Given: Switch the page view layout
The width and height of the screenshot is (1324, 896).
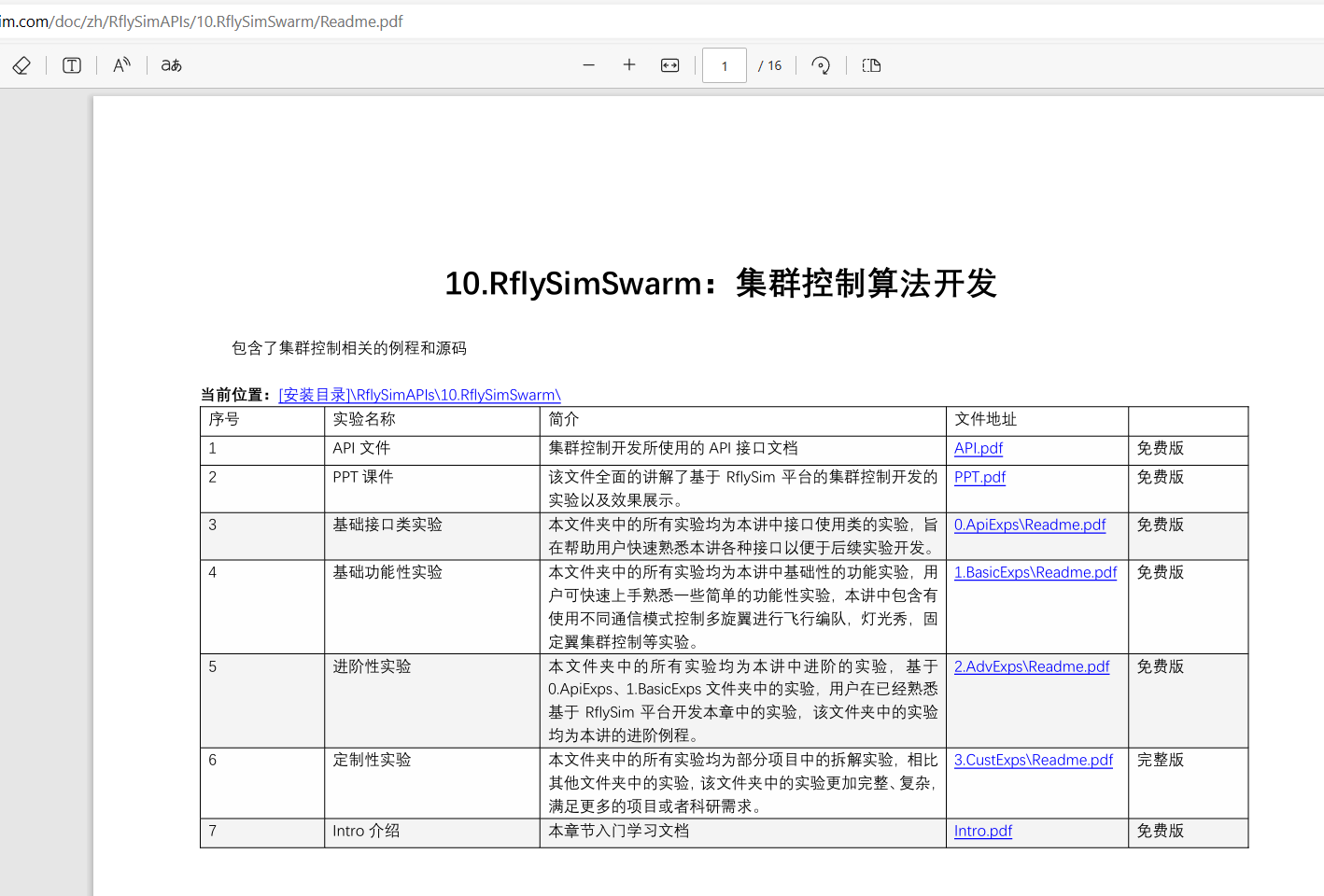Looking at the screenshot, I should pyautogui.click(x=871, y=65).
